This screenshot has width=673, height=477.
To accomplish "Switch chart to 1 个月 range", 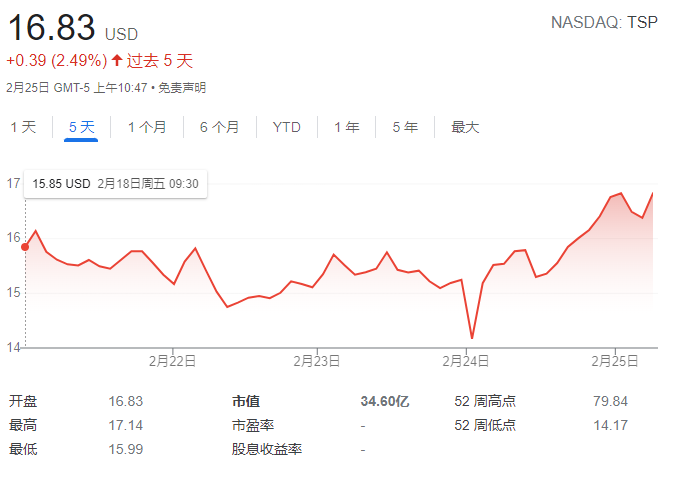I will point(147,127).
